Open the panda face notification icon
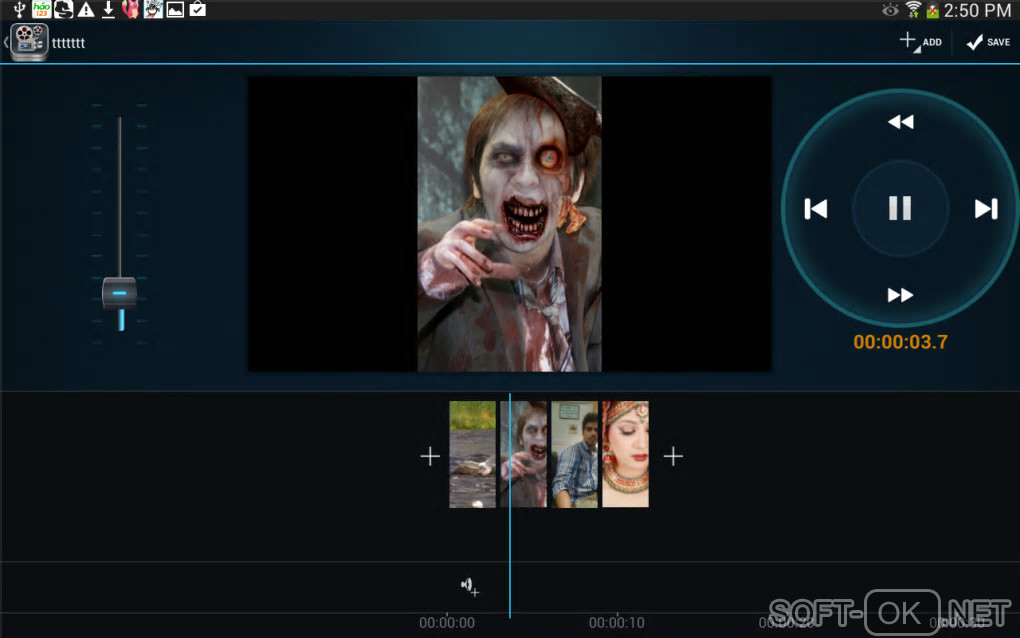 coord(154,9)
